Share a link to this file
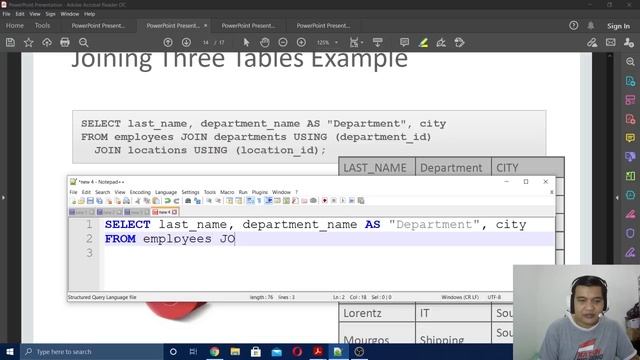Viewport: 640px width, 360px height. 592,42
